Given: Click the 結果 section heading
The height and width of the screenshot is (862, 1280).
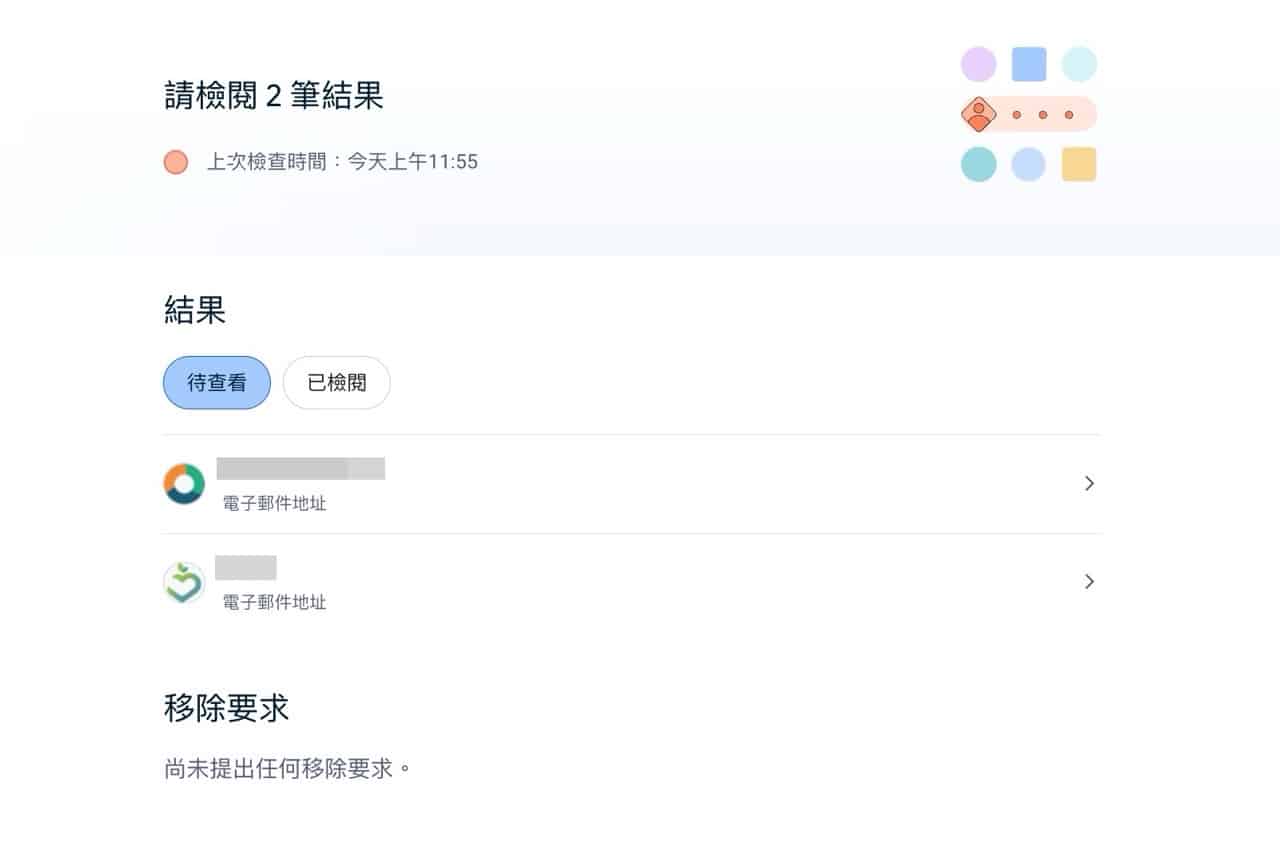Looking at the screenshot, I should coord(196,310).
